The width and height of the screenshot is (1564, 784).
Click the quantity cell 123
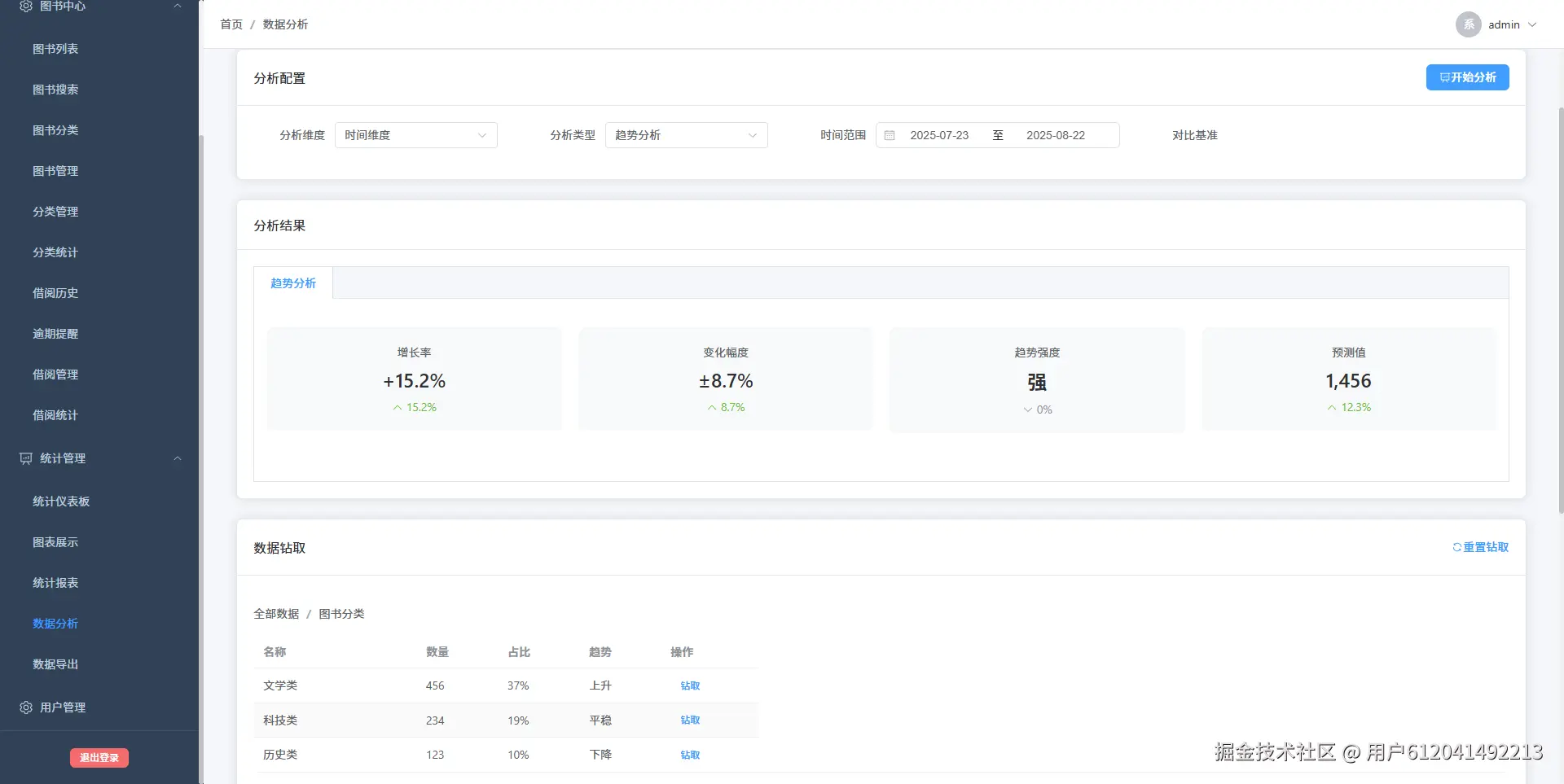(435, 755)
